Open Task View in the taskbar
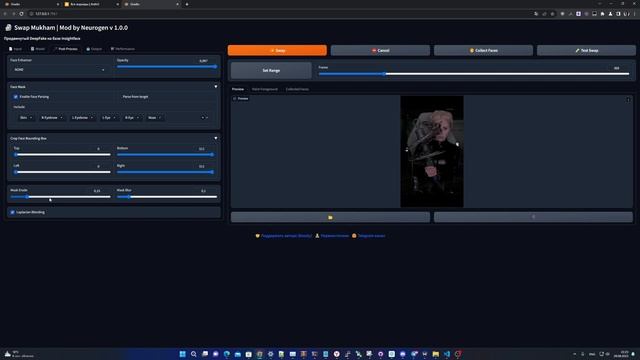 [204, 354]
